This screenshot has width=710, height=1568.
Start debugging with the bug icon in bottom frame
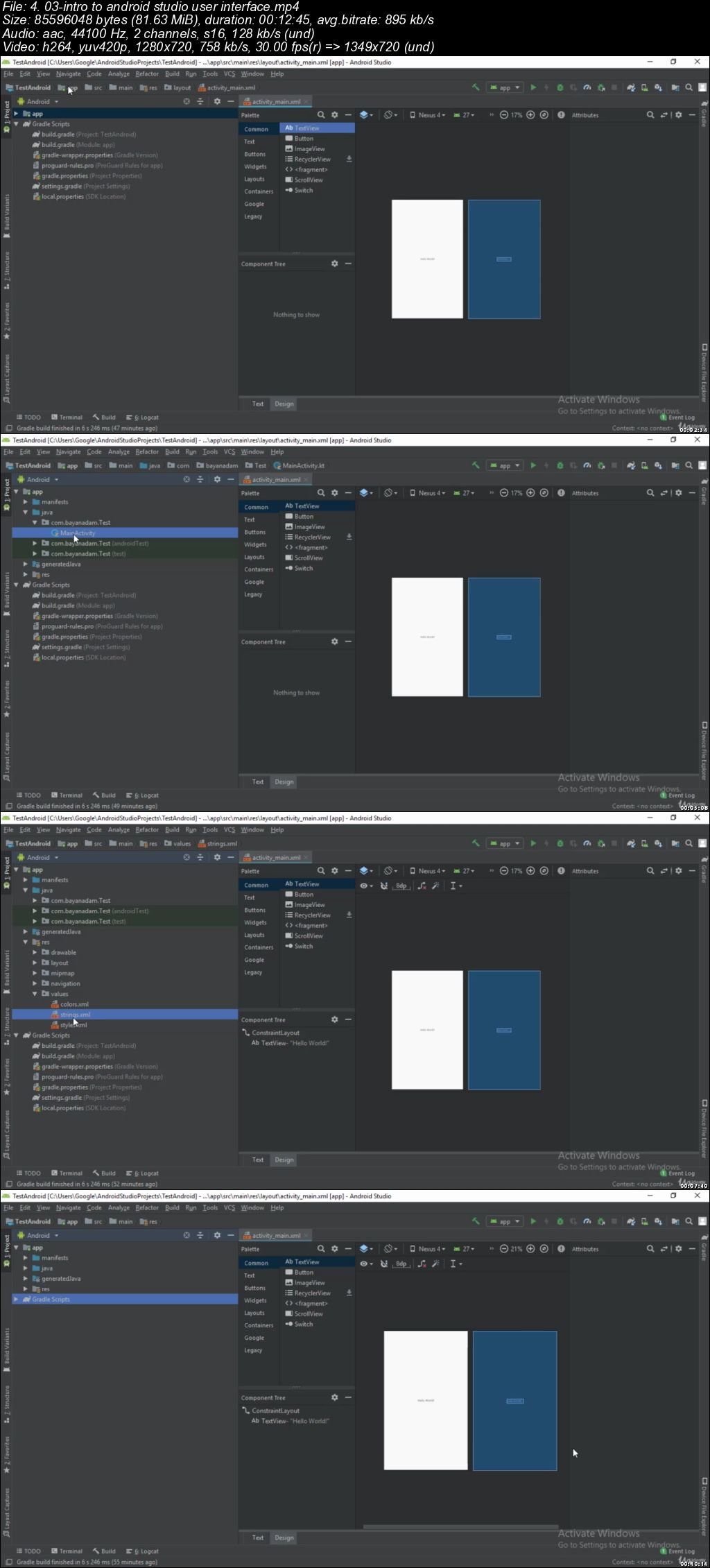[560, 1221]
